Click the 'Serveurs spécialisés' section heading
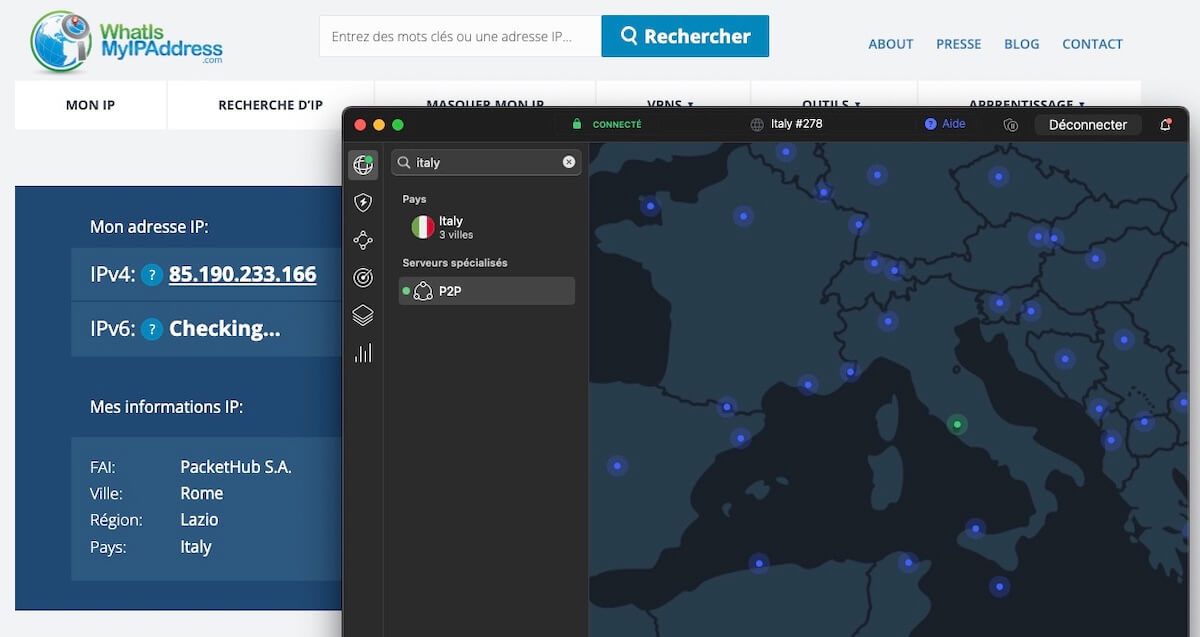Screen dimensions: 1200x637 (455, 263)
